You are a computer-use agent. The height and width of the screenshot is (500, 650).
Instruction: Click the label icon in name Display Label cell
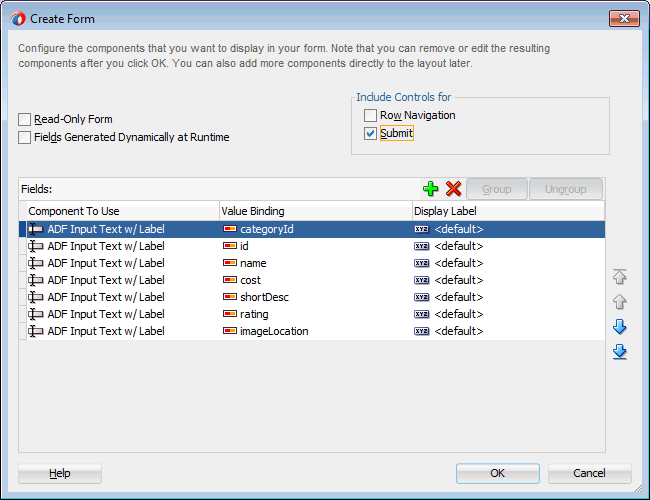[x=422, y=263]
